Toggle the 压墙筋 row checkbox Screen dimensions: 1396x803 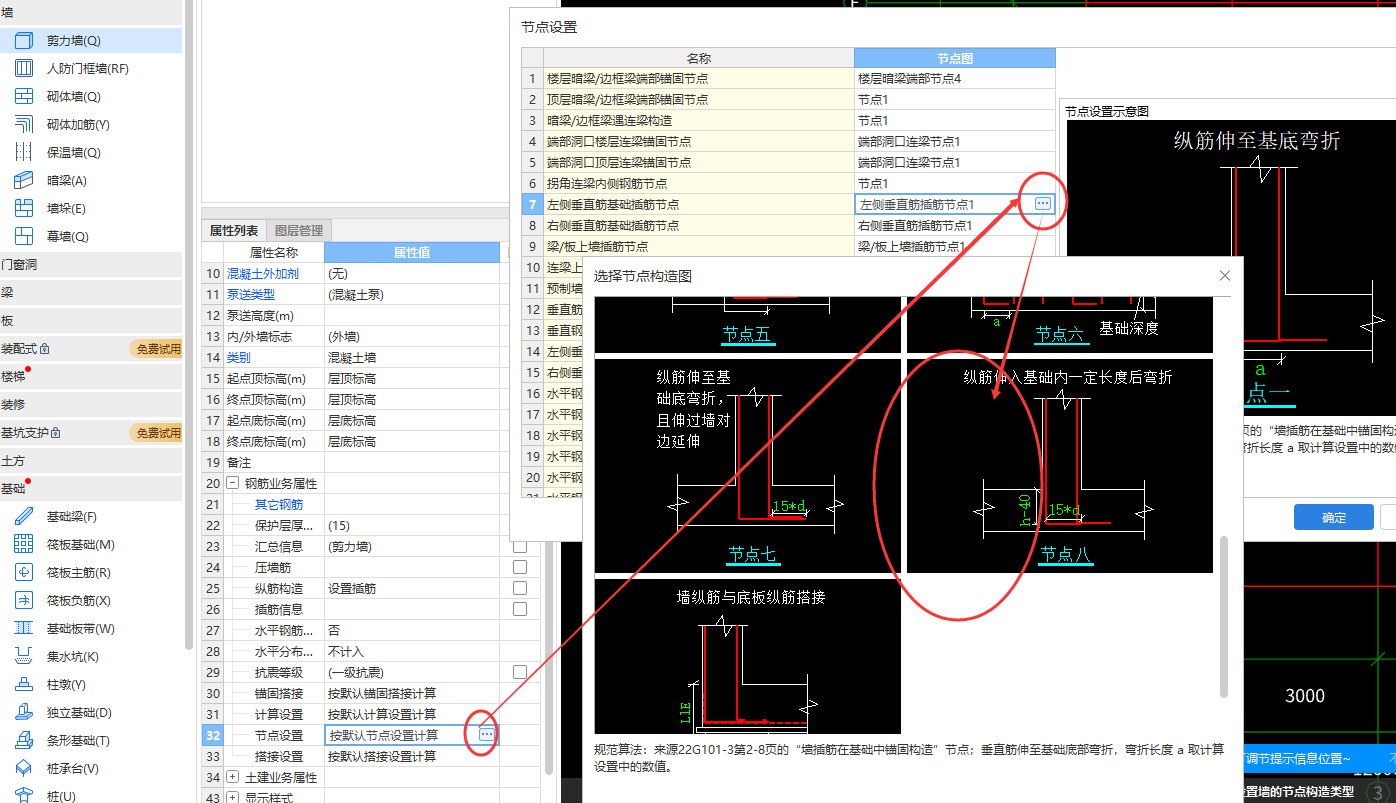520,567
